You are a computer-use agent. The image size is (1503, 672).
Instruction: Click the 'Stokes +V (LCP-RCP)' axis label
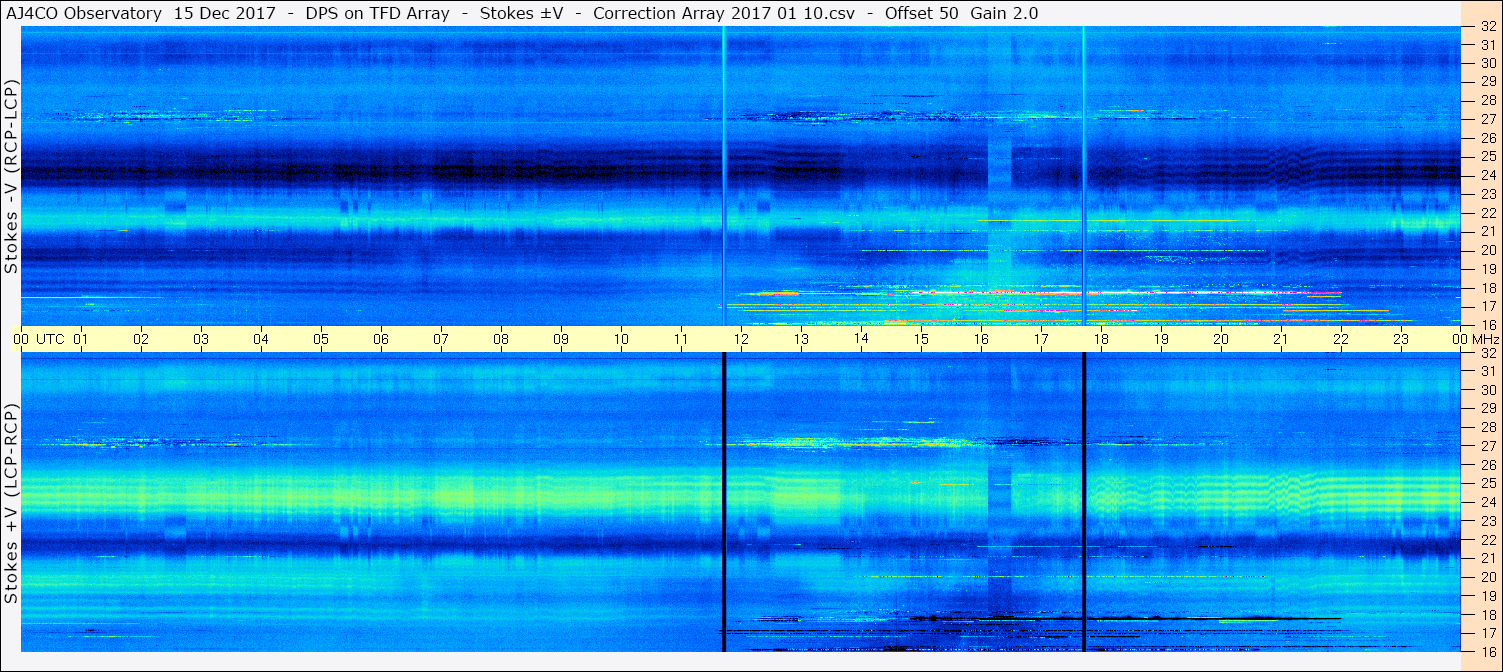pyautogui.click(x=11, y=504)
